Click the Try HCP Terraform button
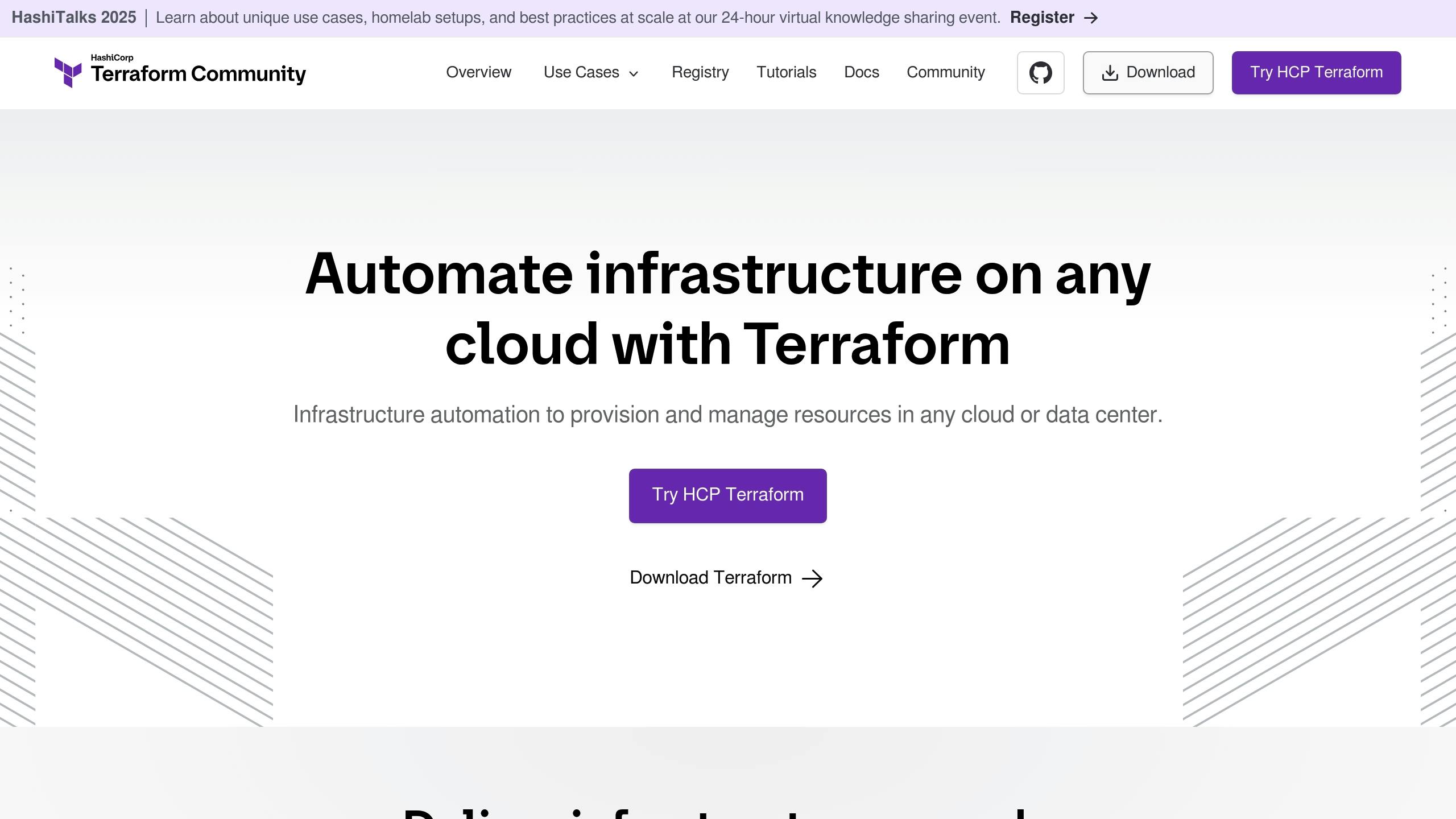1456x819 pixels. point(728,495)
